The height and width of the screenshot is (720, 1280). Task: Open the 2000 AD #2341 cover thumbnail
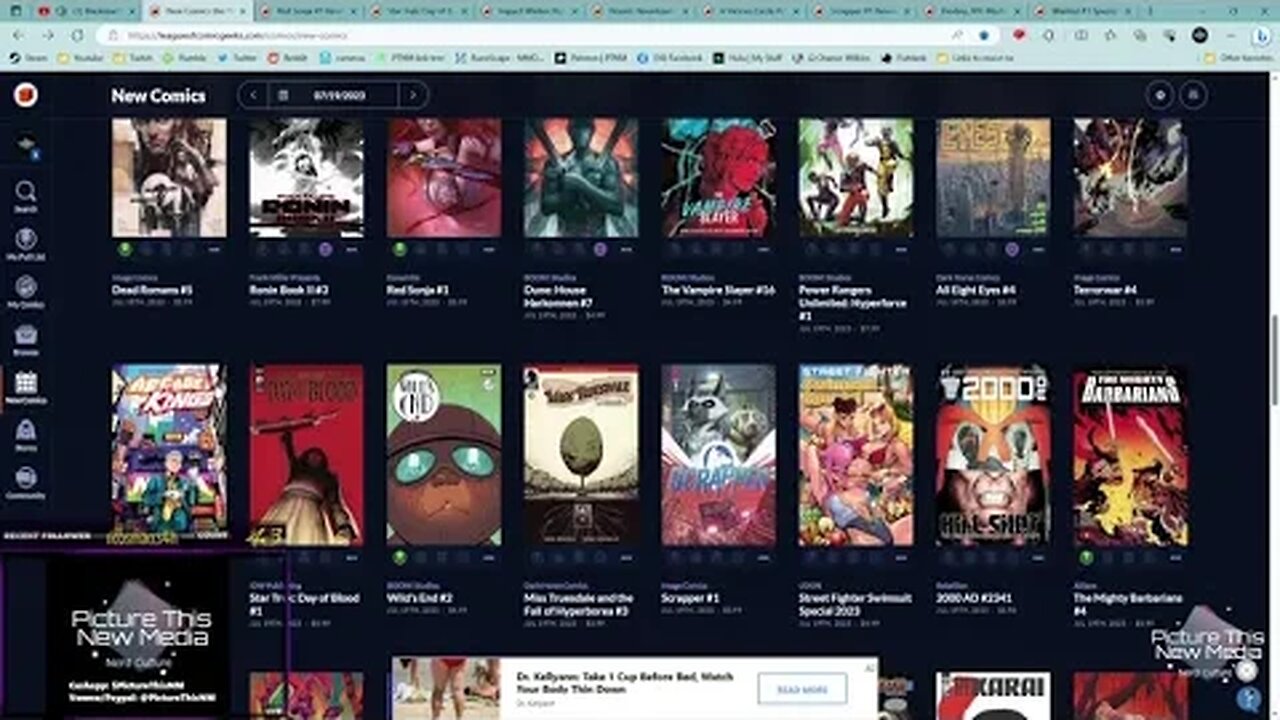click(993, 455)
